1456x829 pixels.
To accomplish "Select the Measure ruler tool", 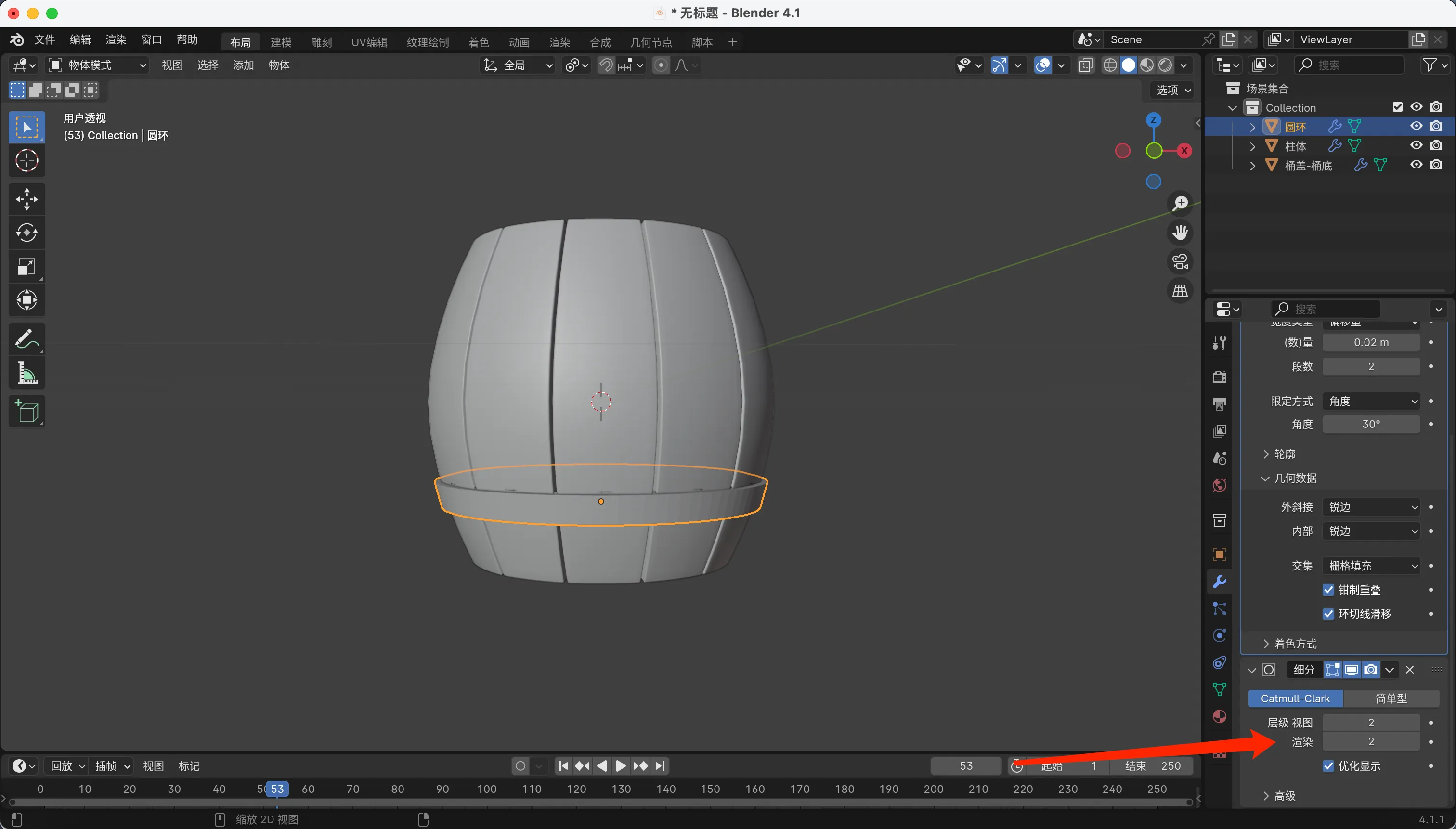I will coord(27,374).
